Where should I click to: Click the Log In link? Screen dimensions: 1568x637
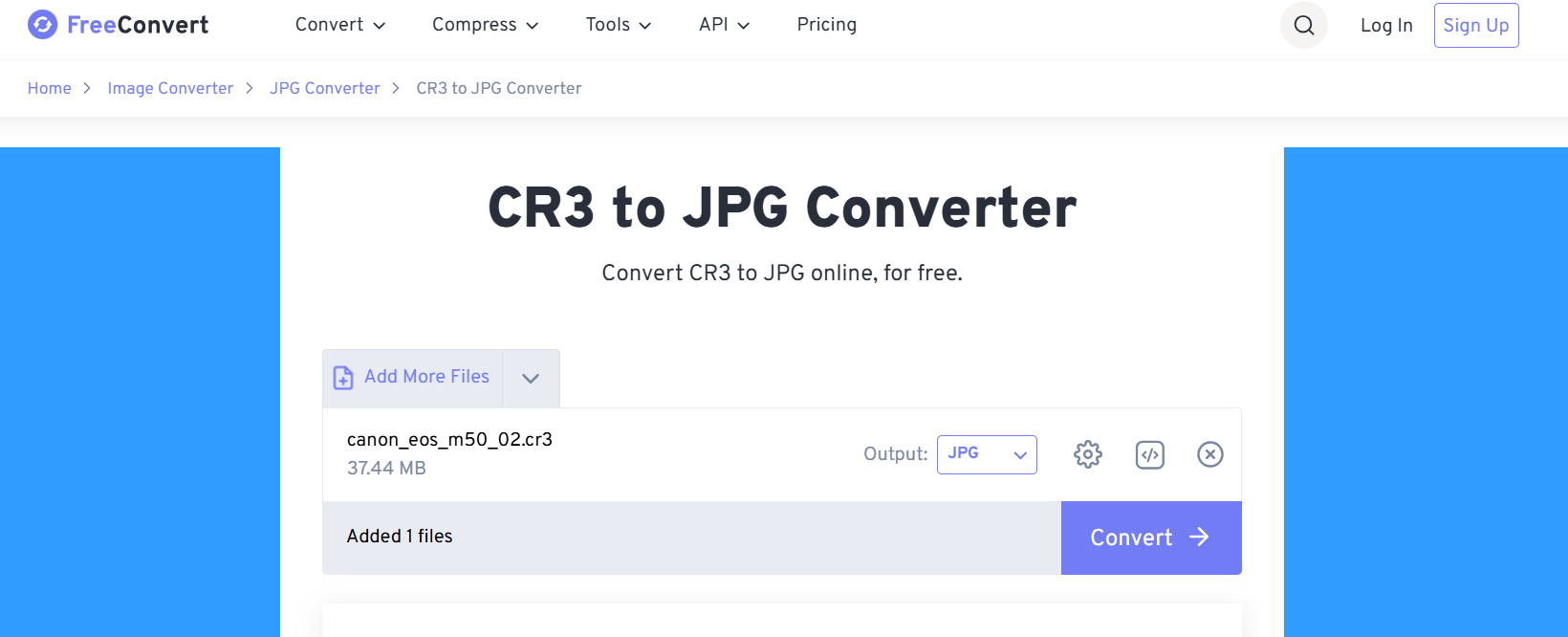pos(1385,26)
